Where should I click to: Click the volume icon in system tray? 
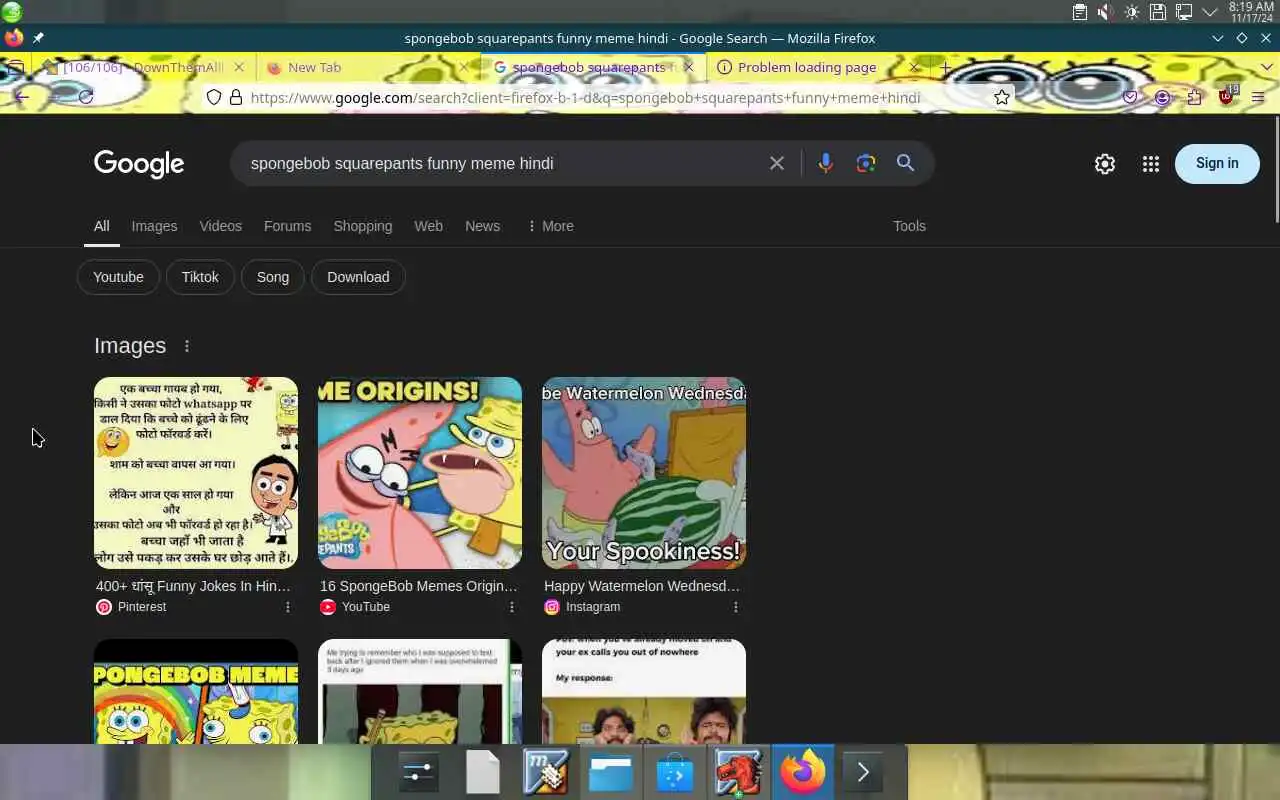pyautogui.click(x=1105, y=12)
